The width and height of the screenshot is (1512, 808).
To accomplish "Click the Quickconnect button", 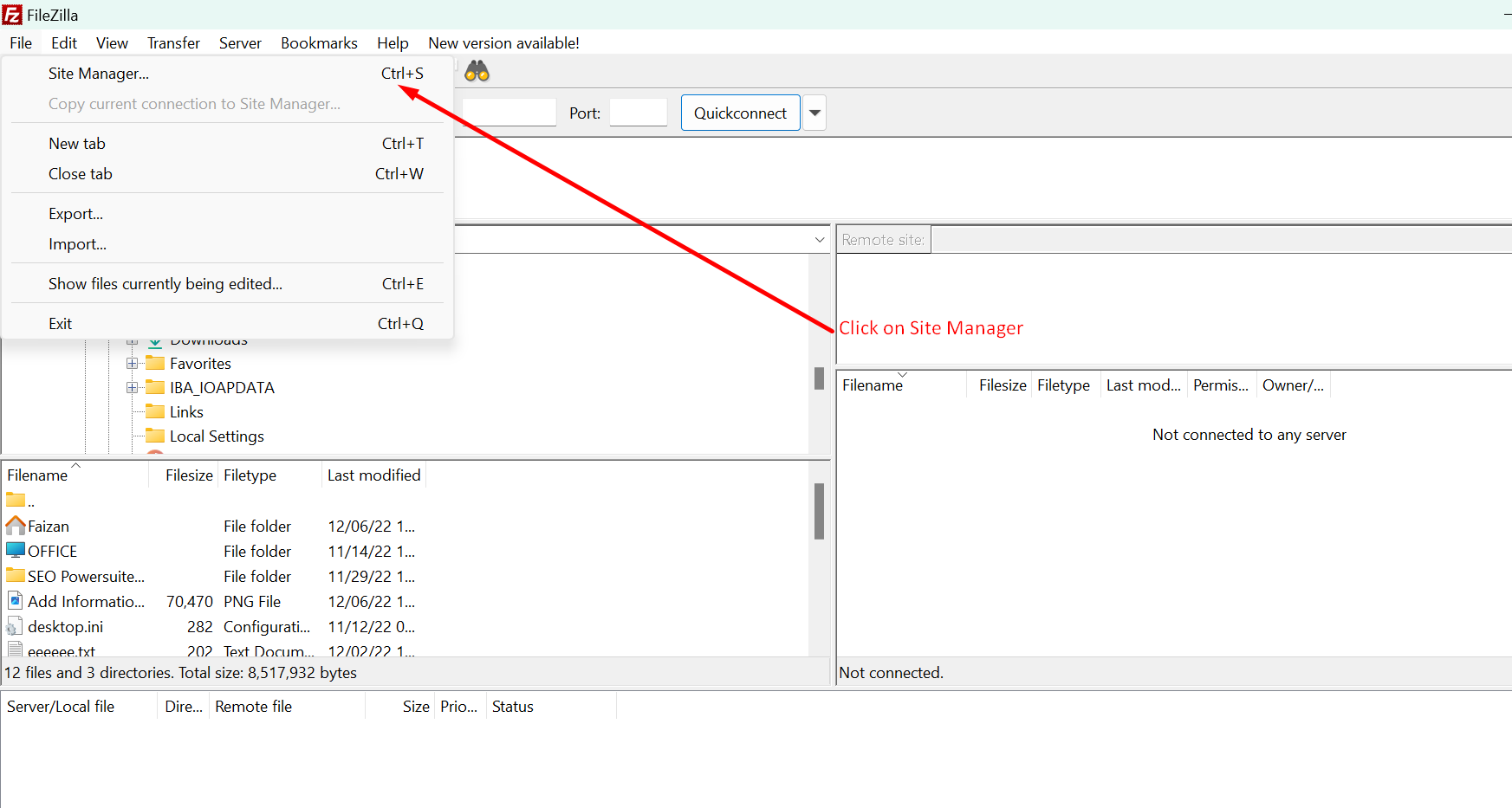I will 740,113.
